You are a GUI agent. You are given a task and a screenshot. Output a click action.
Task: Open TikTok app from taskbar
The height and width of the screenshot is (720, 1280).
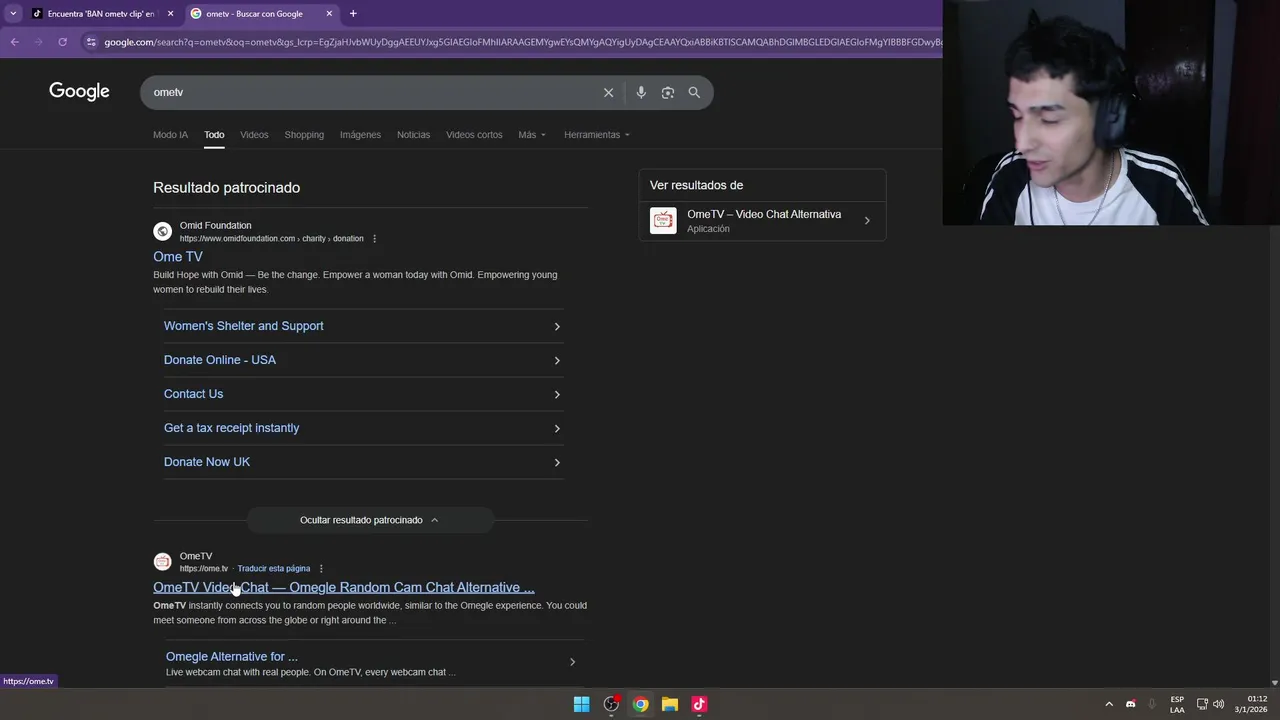point(699,704)
